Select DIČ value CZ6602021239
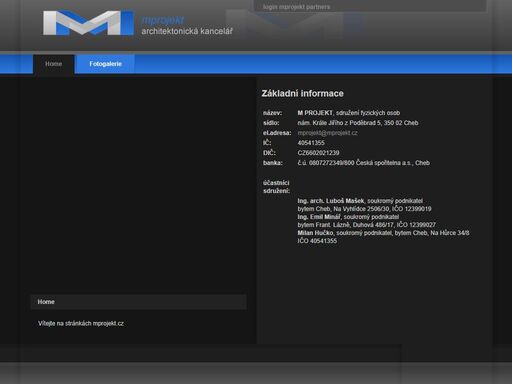The image size is (512, 384). 318,153
